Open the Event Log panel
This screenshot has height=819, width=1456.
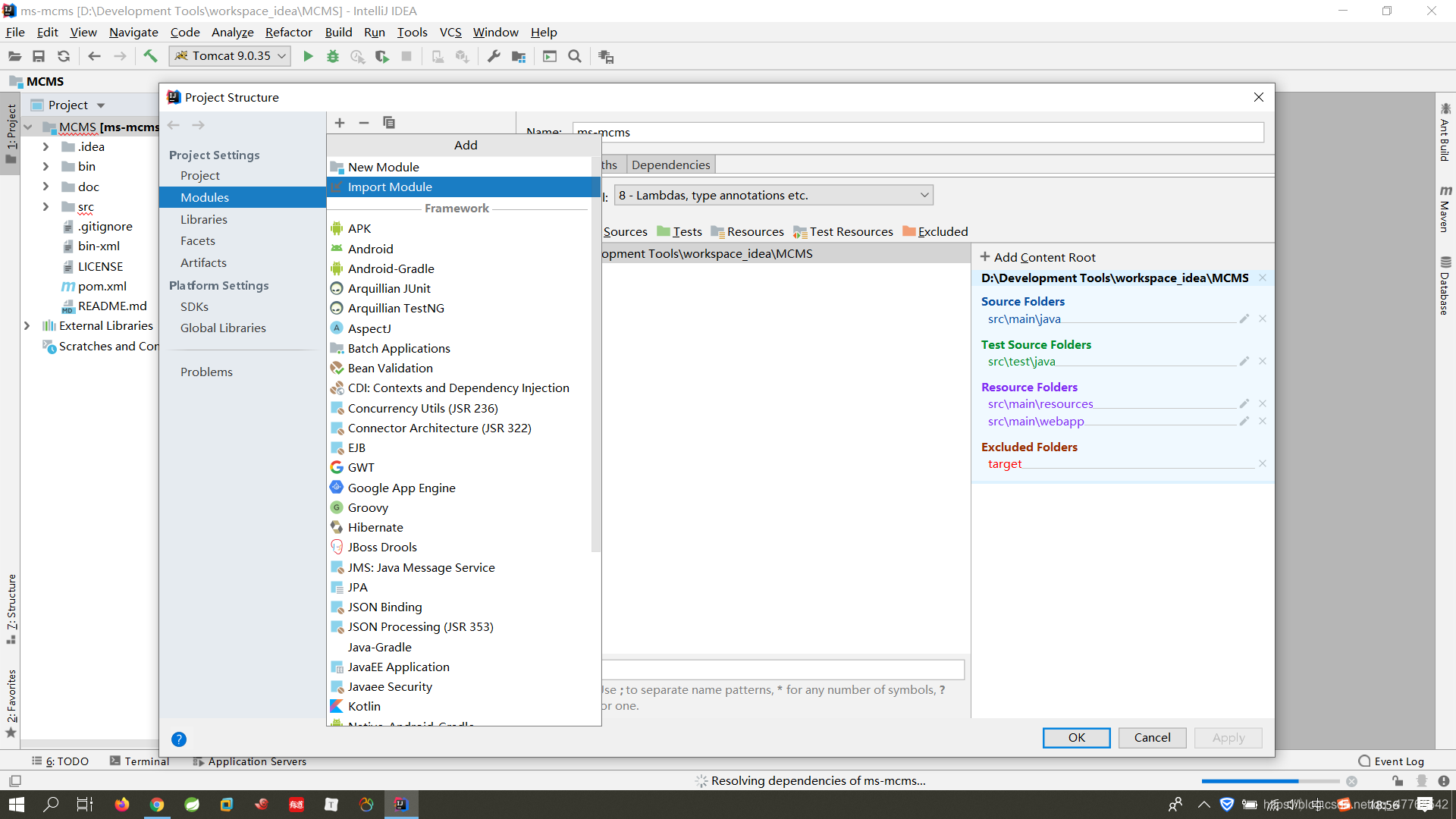(1391, 761)
